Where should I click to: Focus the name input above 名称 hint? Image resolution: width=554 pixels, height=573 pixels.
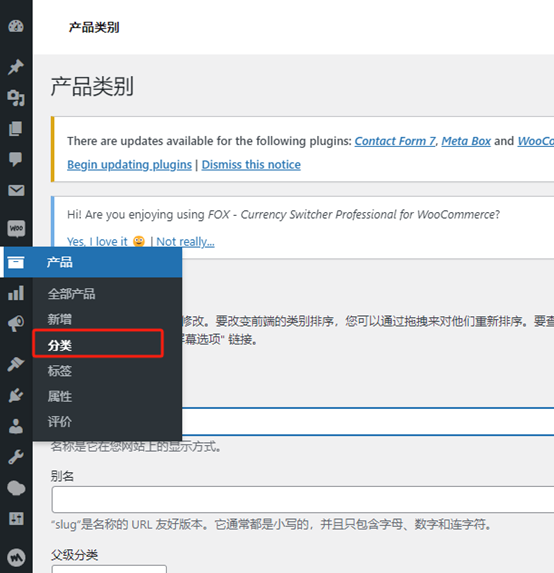(368, 421)
